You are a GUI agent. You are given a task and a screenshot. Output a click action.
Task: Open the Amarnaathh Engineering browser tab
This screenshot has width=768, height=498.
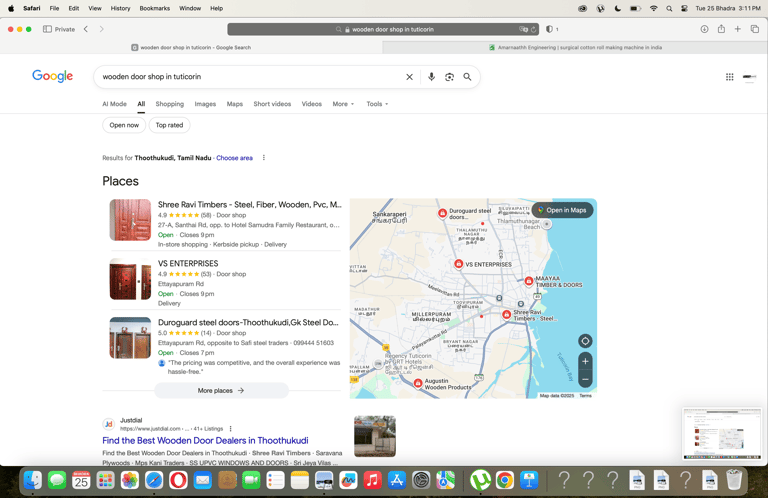pyautogui.click(x=575, y=47)
